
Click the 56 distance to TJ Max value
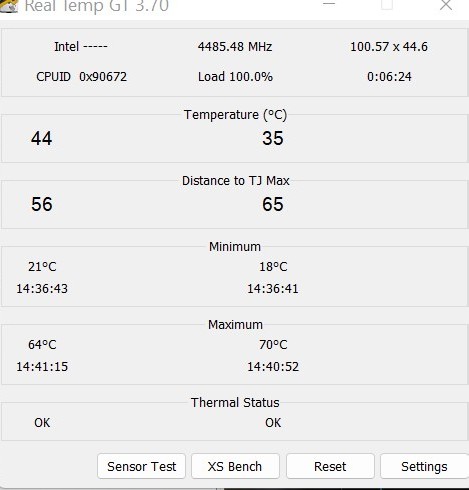pos(42,204)
